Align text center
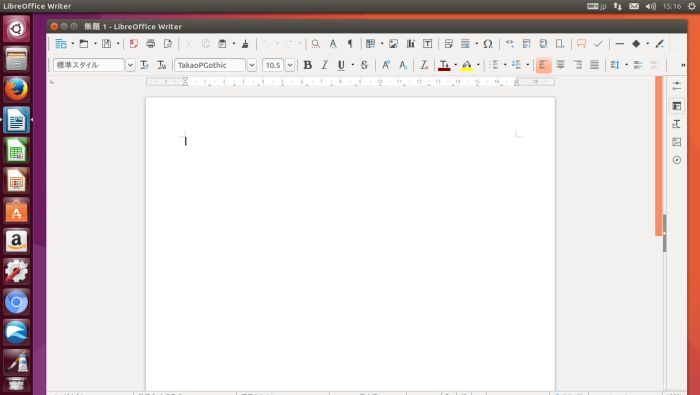This screenshot has height=395, width=700. [560, 65]
